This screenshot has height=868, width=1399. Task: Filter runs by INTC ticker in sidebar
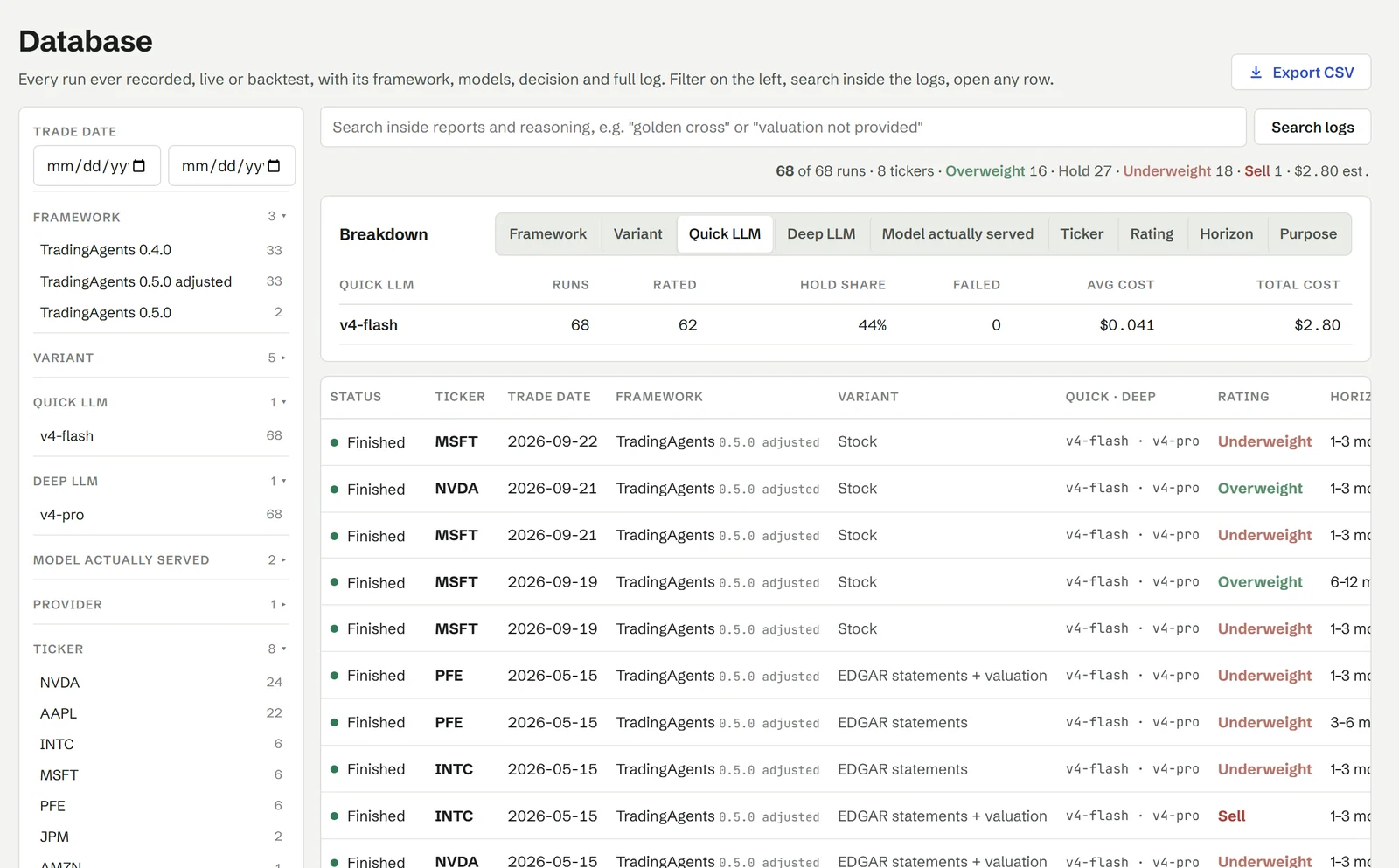(161, 744)
